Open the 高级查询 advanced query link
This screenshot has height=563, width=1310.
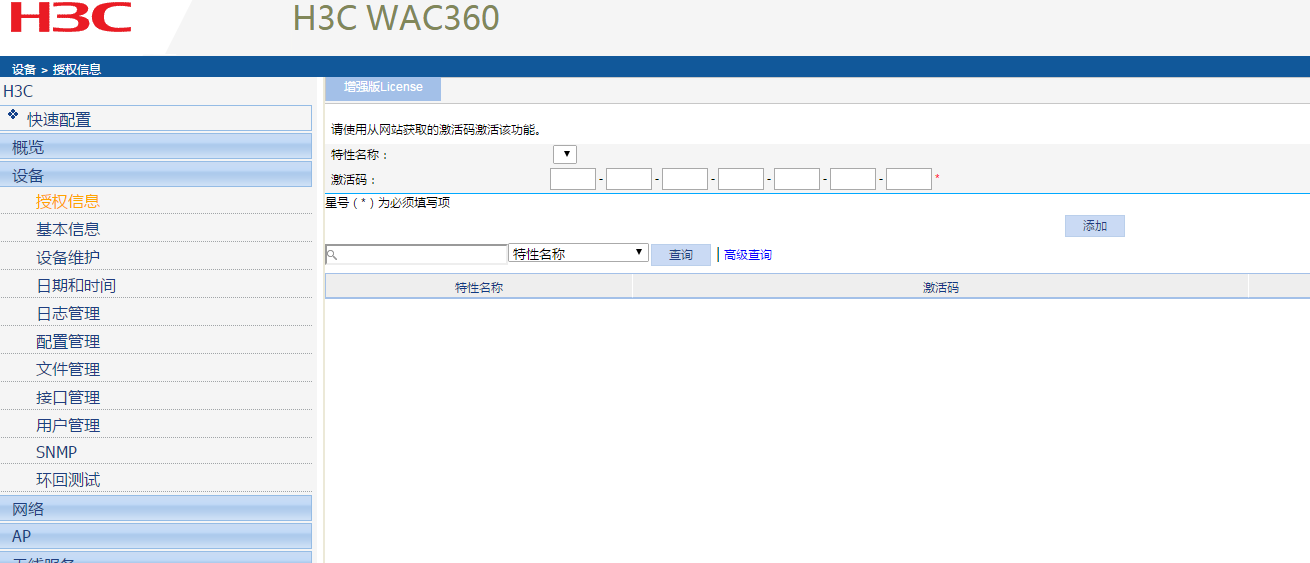[747, 255]
